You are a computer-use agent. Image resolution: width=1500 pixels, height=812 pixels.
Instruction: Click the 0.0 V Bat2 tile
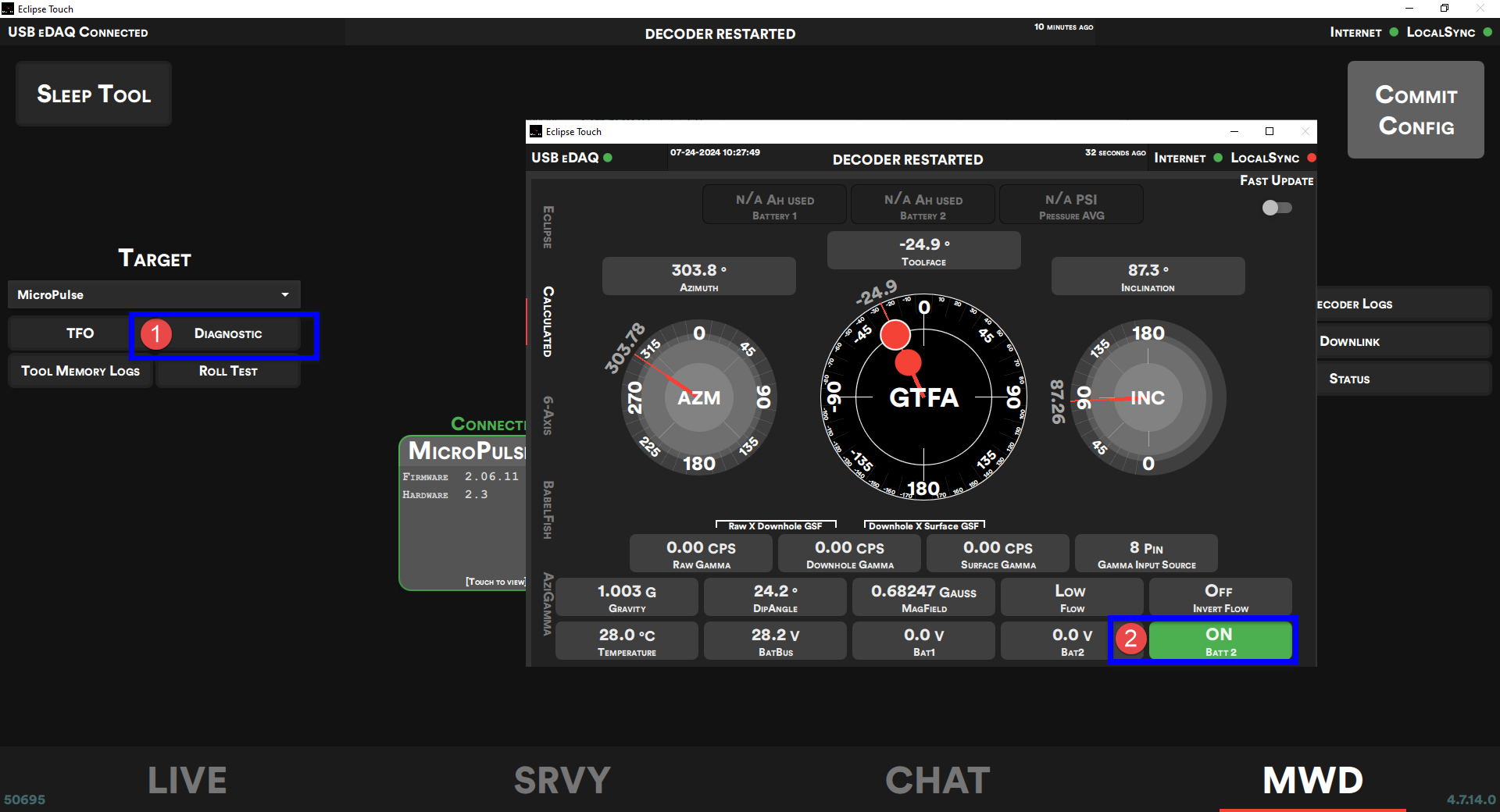click(1071, 641)
